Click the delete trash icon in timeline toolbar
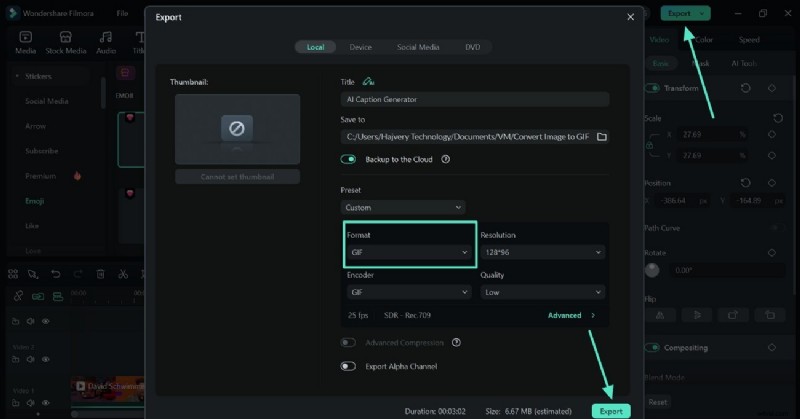 [x=100, y=274]
